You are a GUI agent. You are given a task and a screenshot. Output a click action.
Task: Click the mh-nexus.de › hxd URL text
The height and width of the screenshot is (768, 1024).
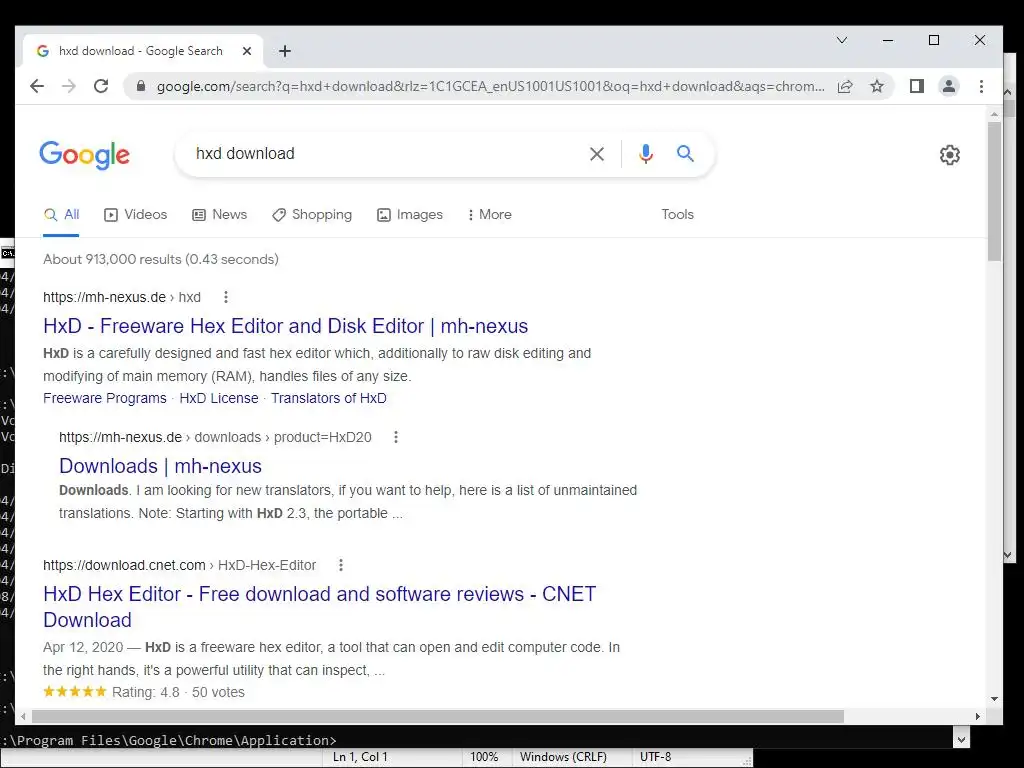click(x=122, y=297)
